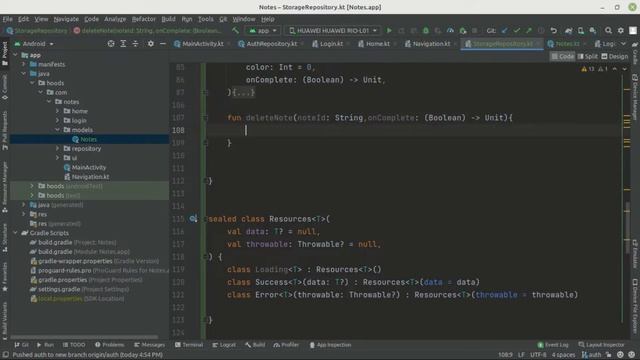Viewport: 640px width, 360px height.
Task: Switch to the AuthRepository.kt tab
Action: click(x=271, y=44)
